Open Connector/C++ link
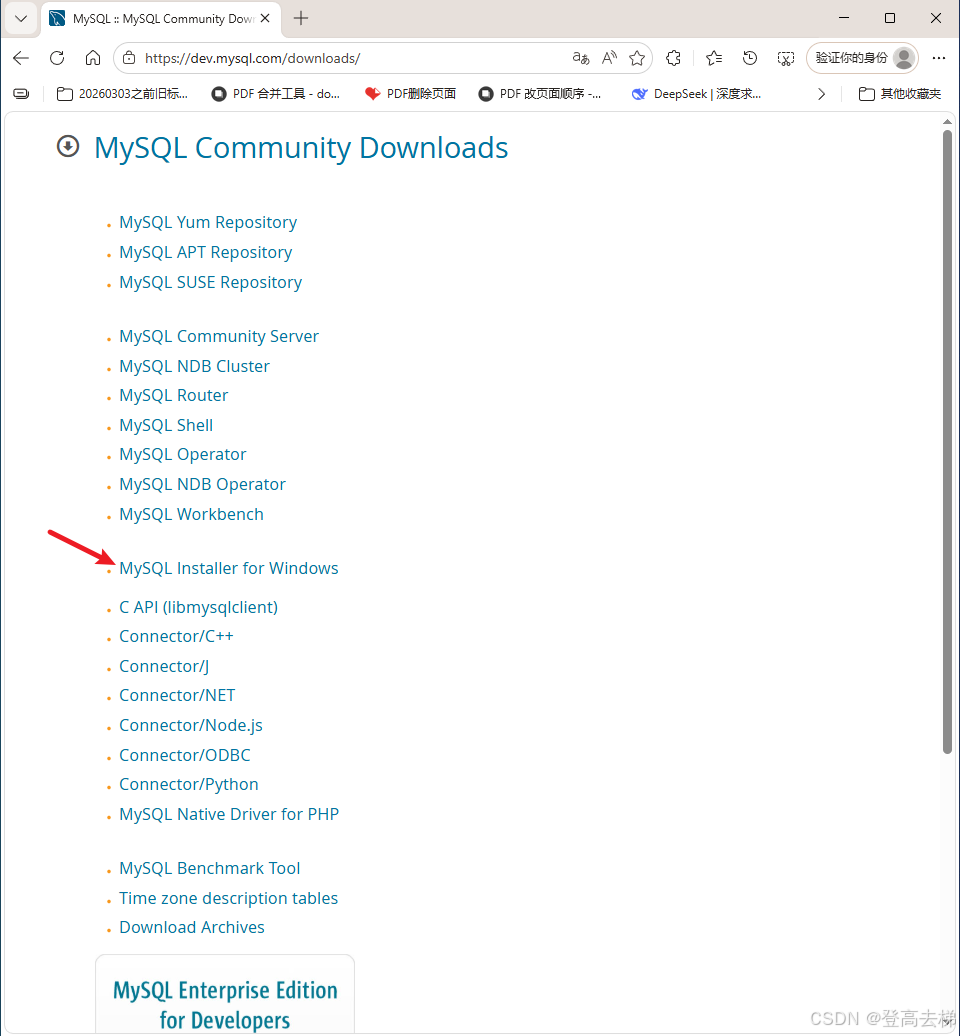This screenshot has height=1036, width=960. coord(176,636)
